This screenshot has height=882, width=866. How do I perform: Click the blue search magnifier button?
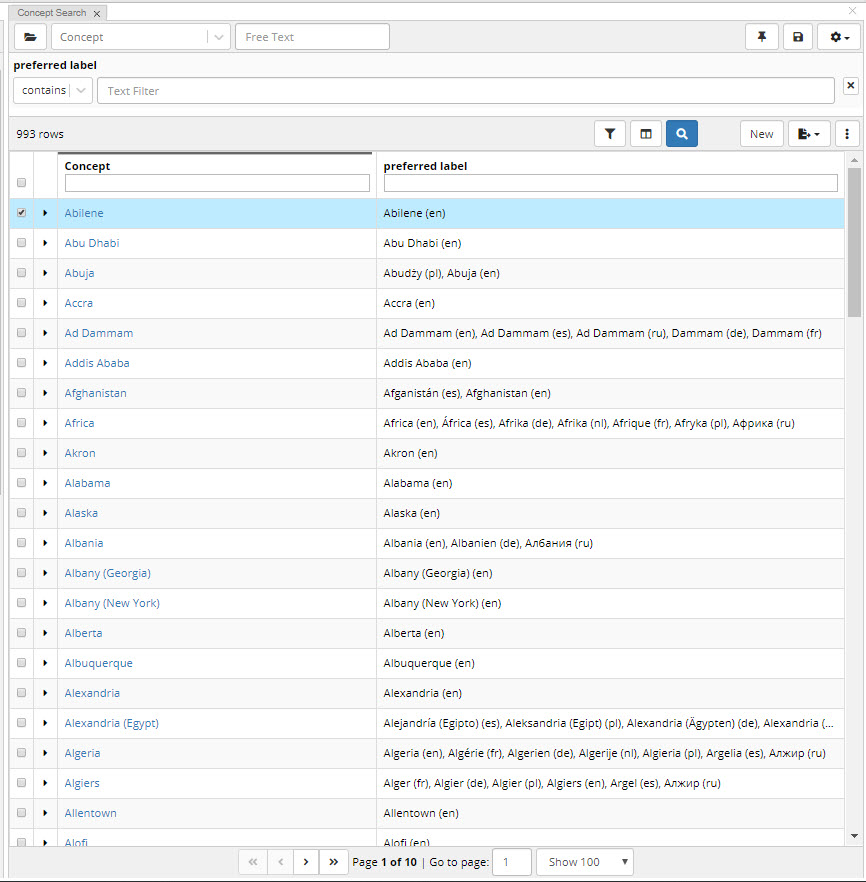682,134
